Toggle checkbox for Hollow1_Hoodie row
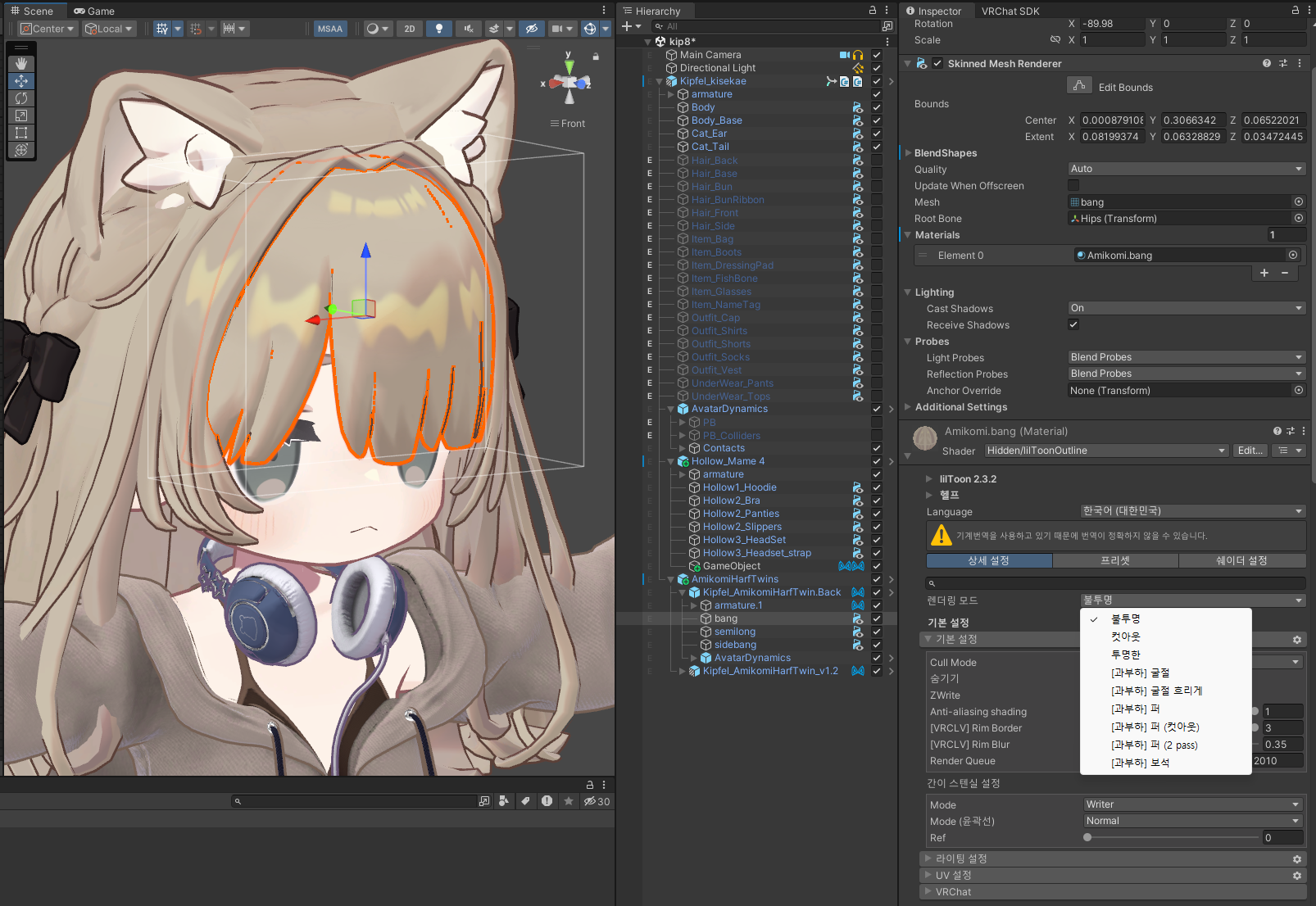 tap(877, 487)
